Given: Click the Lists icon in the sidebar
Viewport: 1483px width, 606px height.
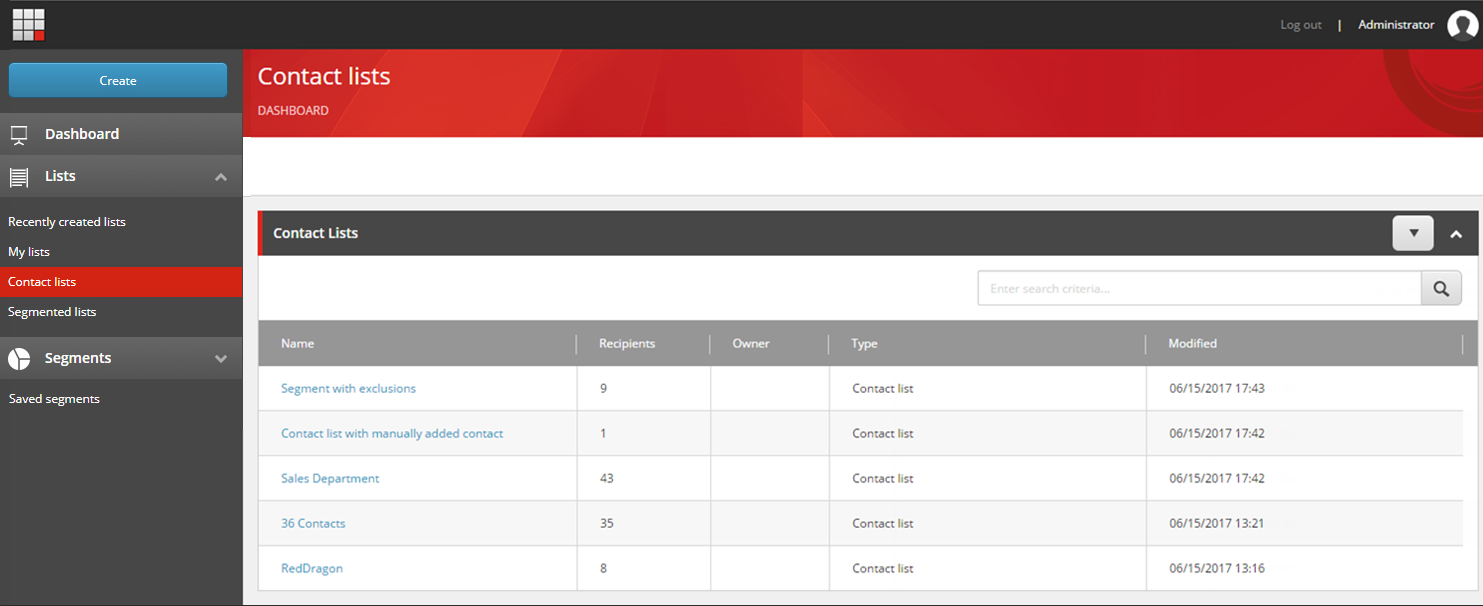Looking at the screenshot, I should (x=18, y=176).
